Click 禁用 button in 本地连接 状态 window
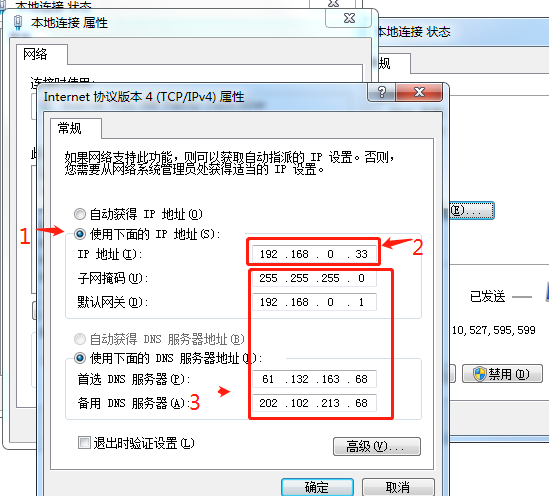 (502, 374)
